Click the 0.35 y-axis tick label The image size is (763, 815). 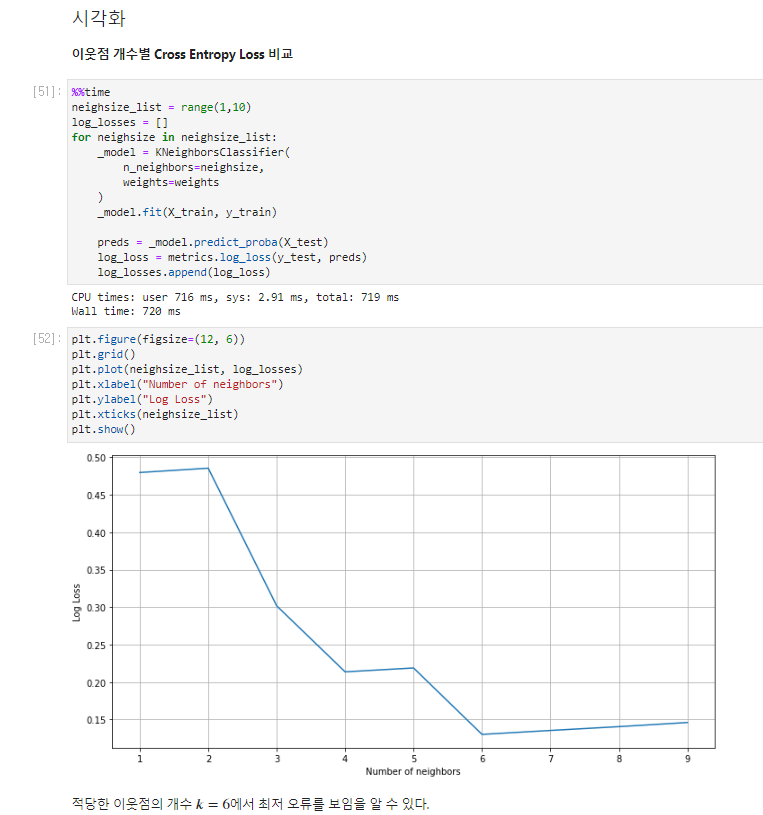pyautogui.click(x=96, y=570)
